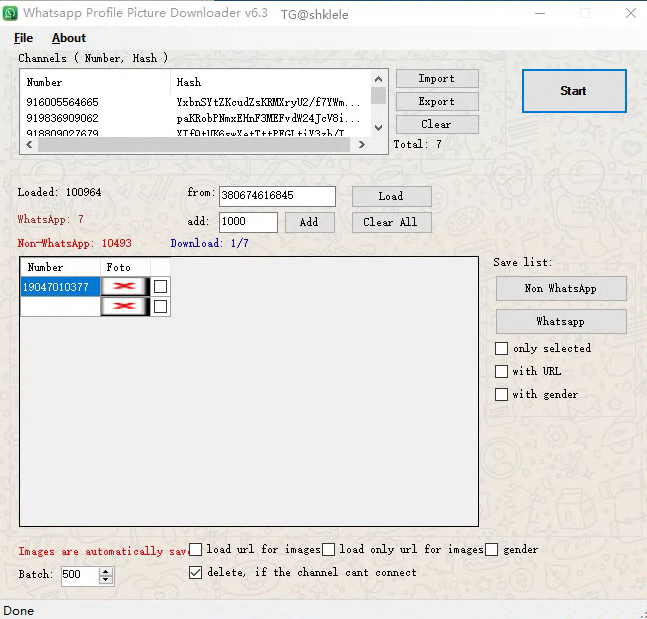
Task: Increase Batch value with the up spinner arrow
Action: [x=106, y=571]
